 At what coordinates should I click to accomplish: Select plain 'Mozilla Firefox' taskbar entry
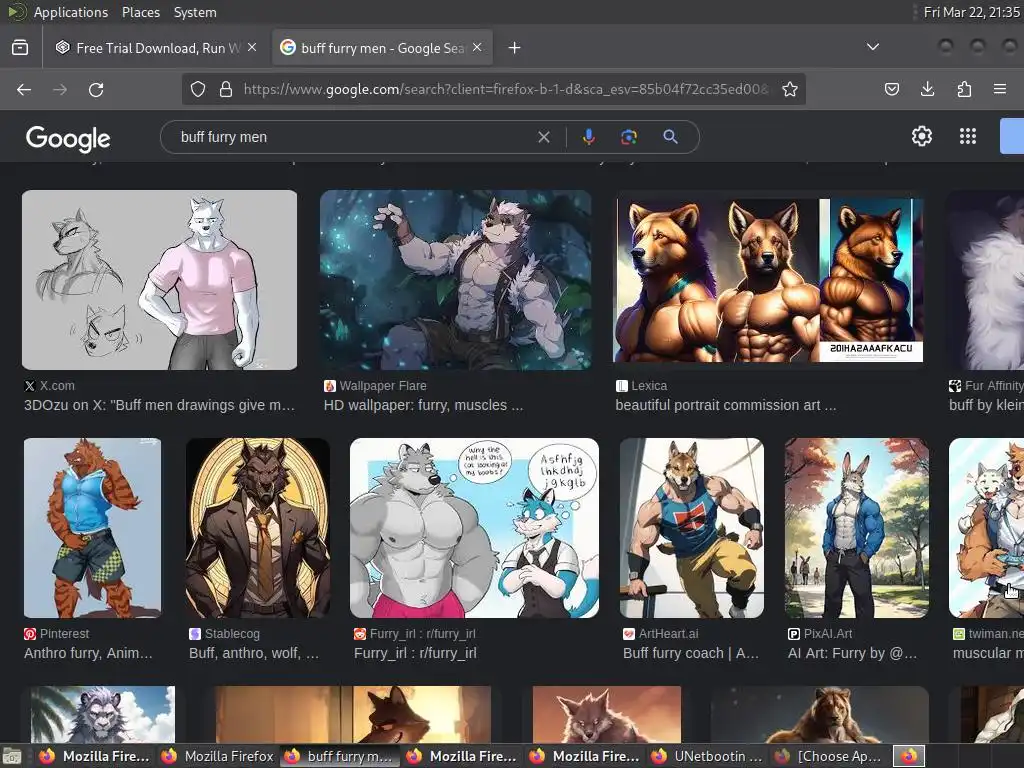point(218,756)
